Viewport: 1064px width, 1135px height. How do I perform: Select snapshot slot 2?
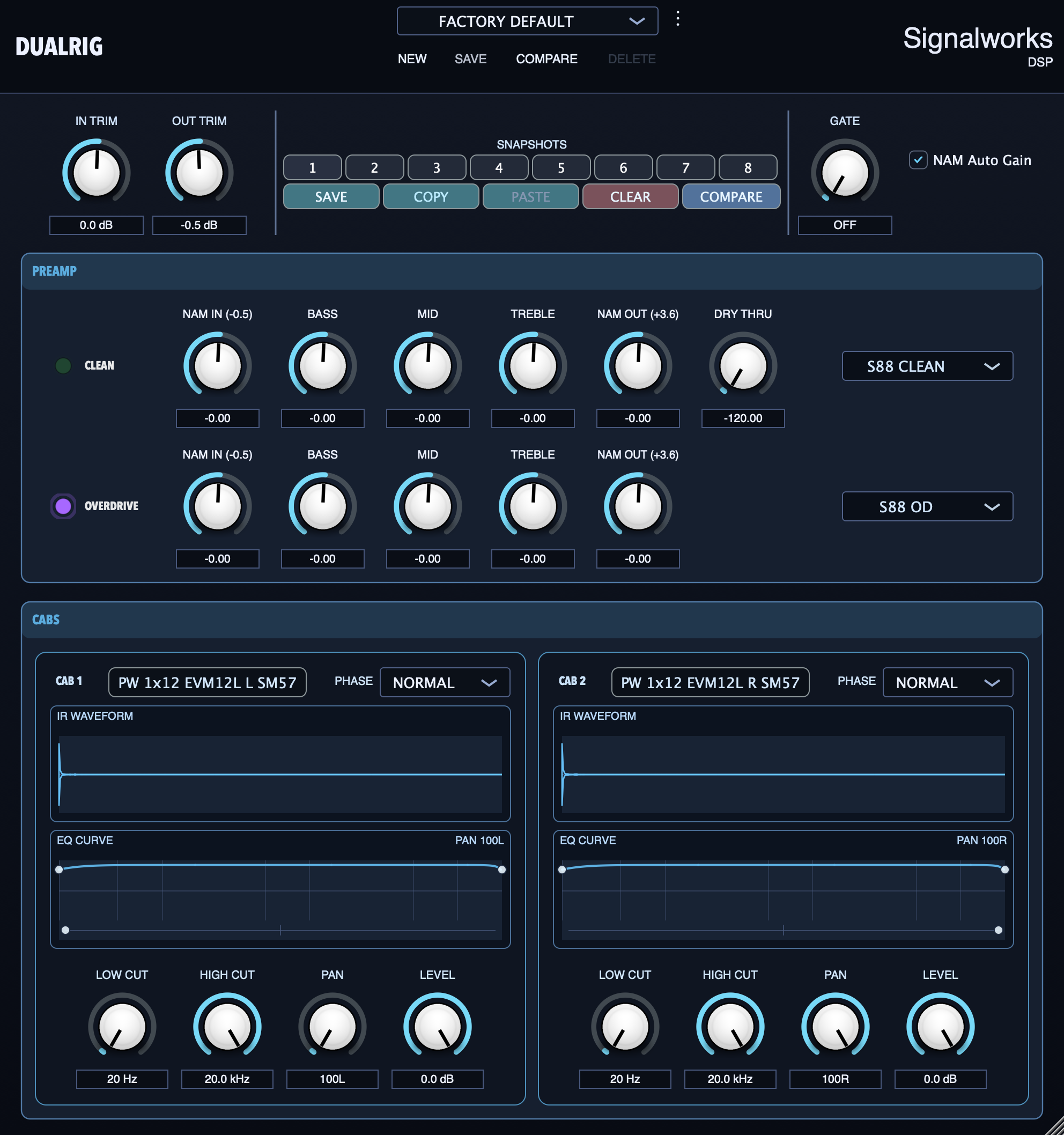[x=374, y=167]
